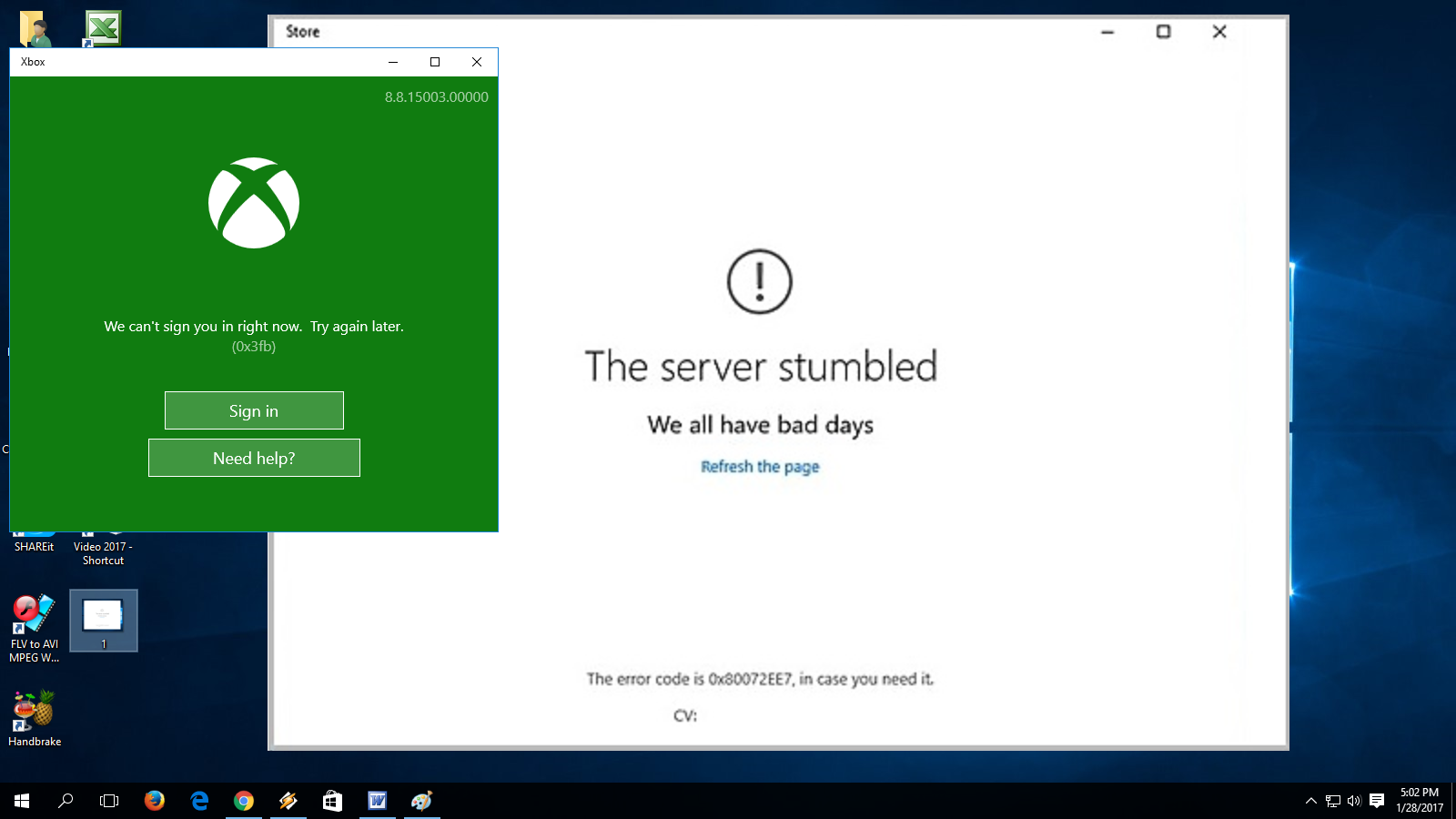Open the taskbar app next to Chrome
The width and height of the screenshot is (1456, 819).
[288, 801]
